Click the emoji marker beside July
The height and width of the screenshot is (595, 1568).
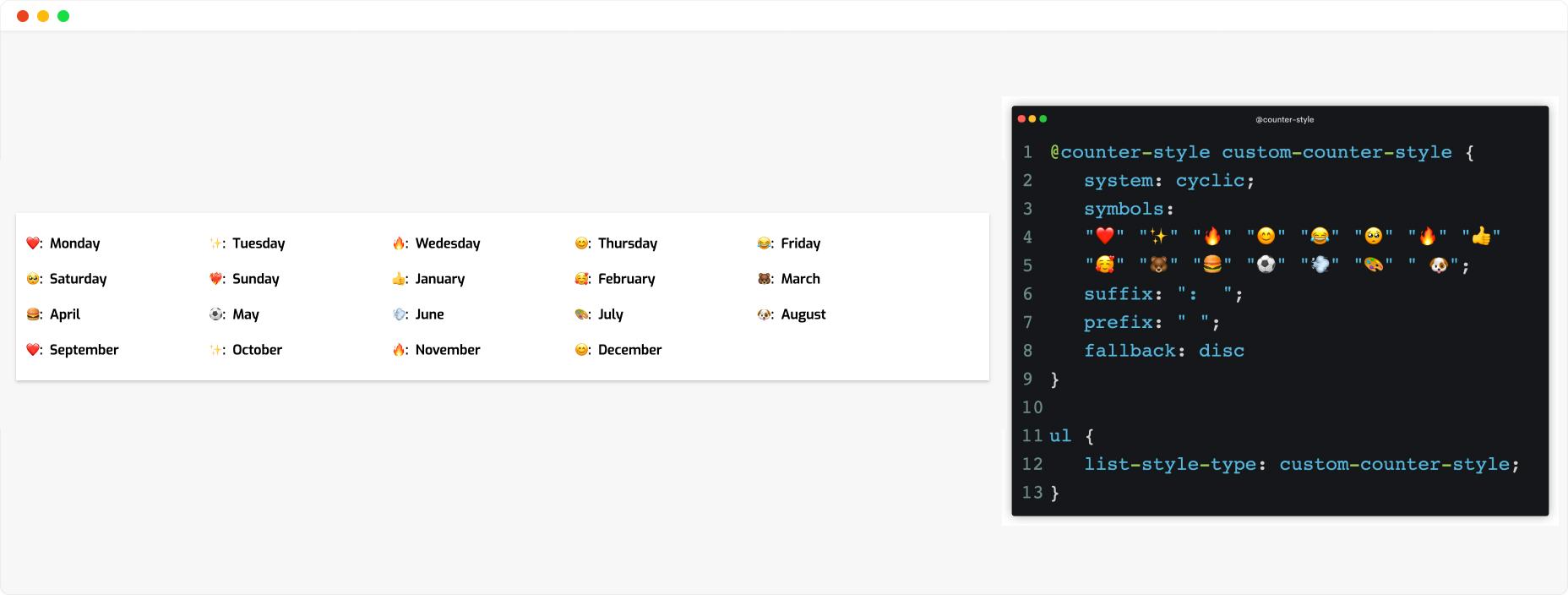tap(581, 314)
